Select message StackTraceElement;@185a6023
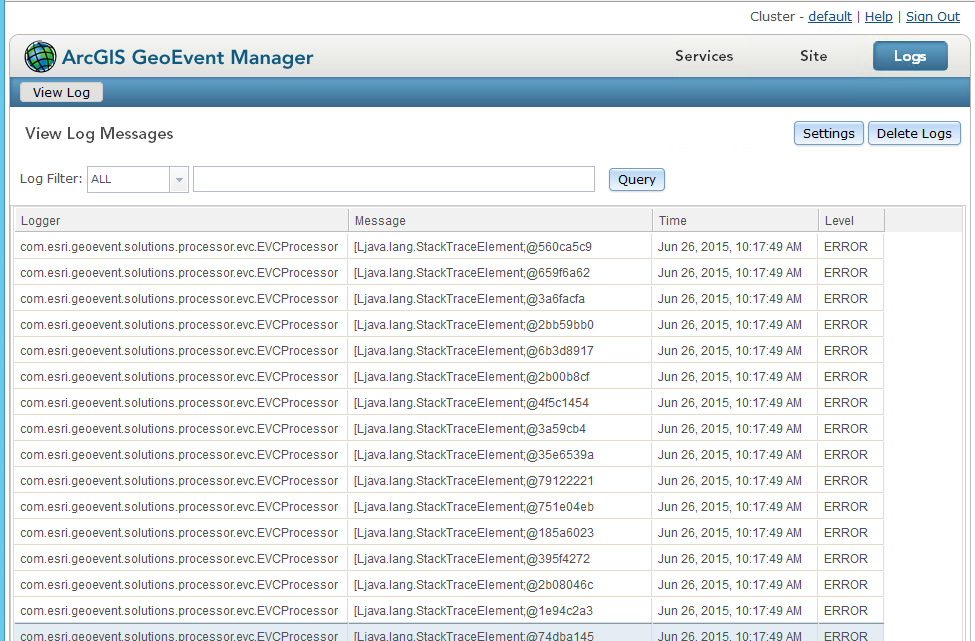975x641 pixels. point(474,534)
